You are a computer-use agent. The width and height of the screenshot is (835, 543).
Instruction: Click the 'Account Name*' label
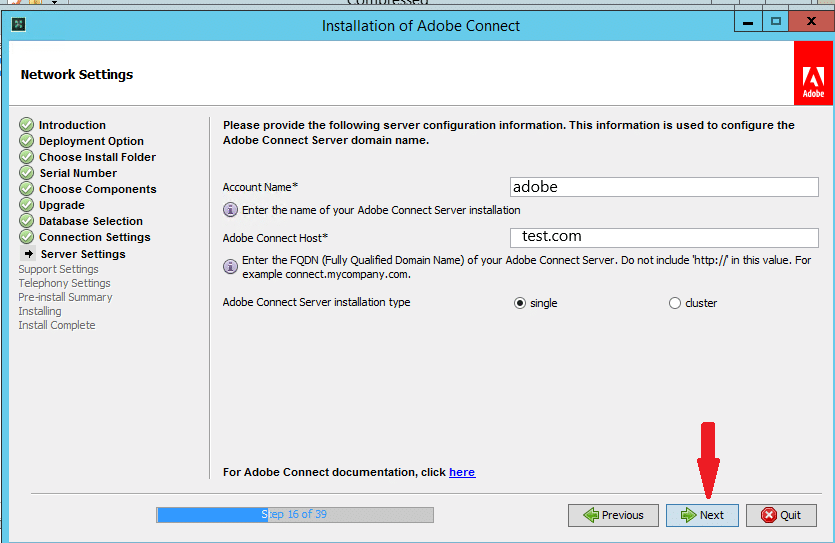click(x=260, y=187)
